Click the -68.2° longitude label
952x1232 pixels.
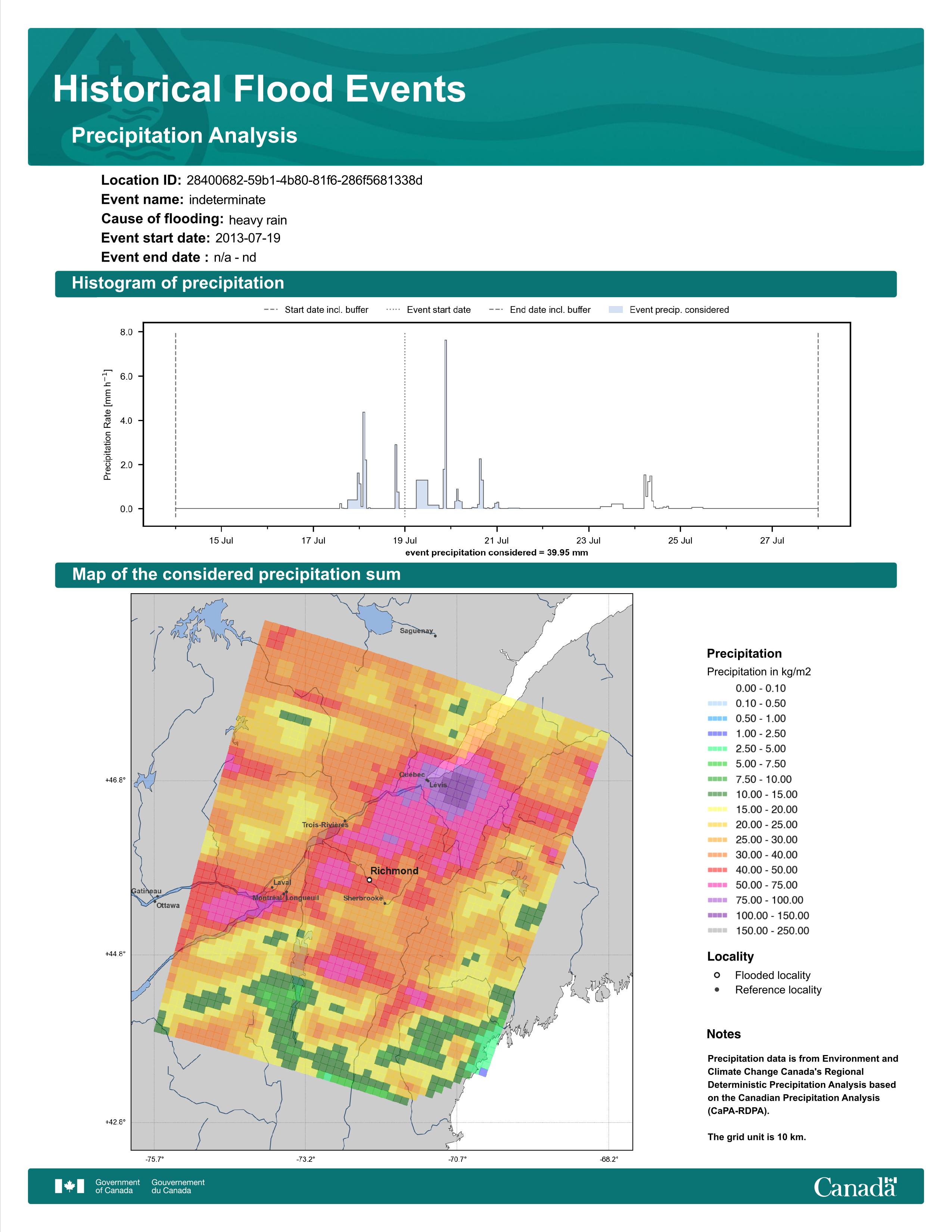click(x=609, y=1159)
